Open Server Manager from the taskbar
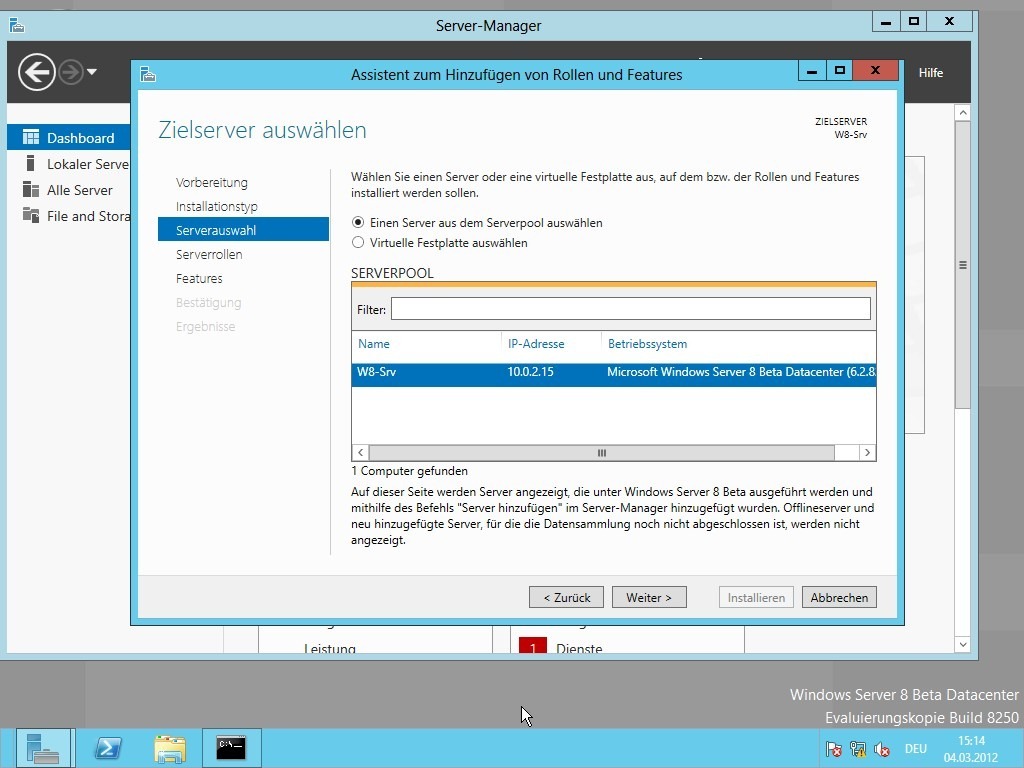1024x768 pixels. [42, 748]
